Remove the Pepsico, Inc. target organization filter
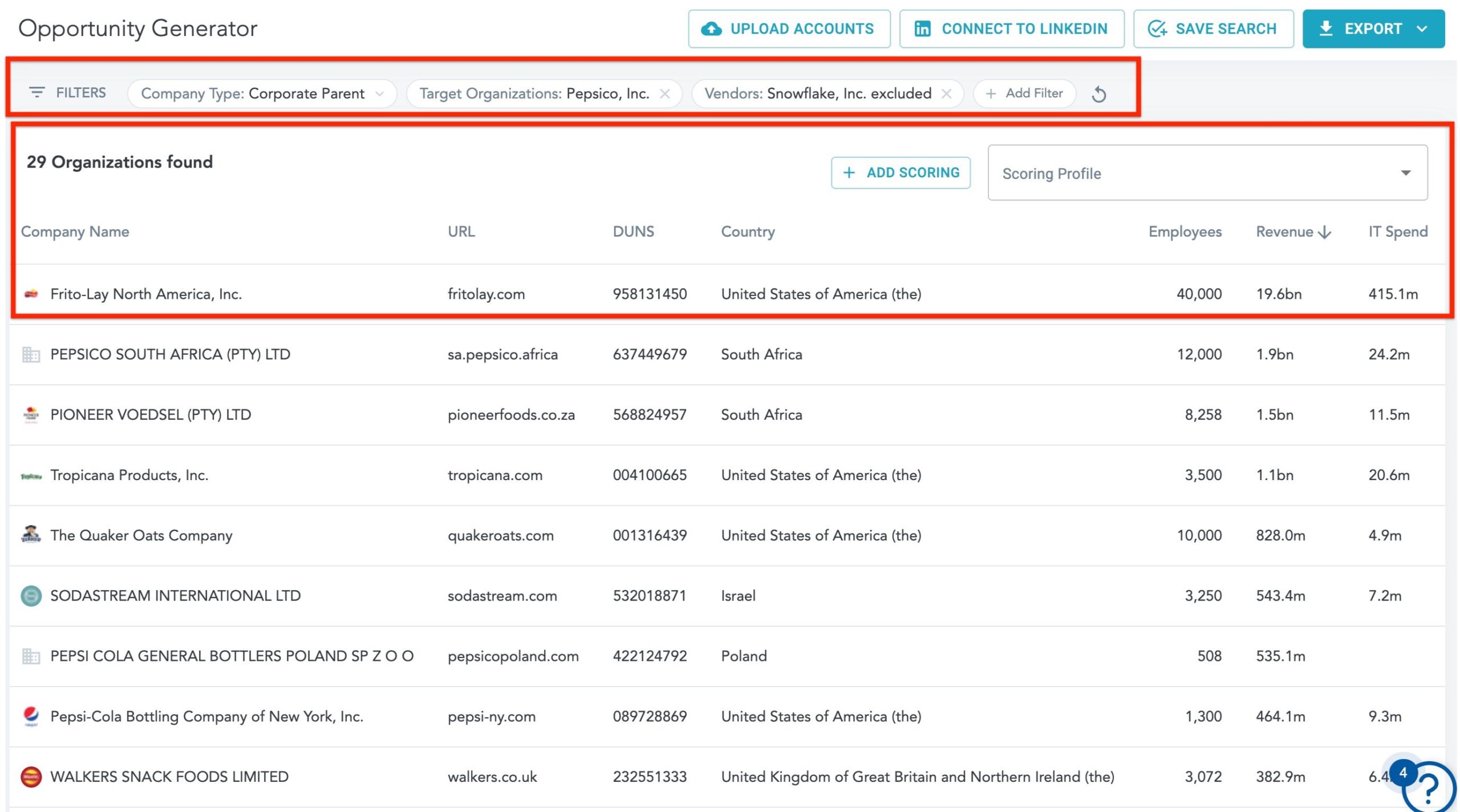The height and width of the screenshot is (812, 1460). pos(664,94)
